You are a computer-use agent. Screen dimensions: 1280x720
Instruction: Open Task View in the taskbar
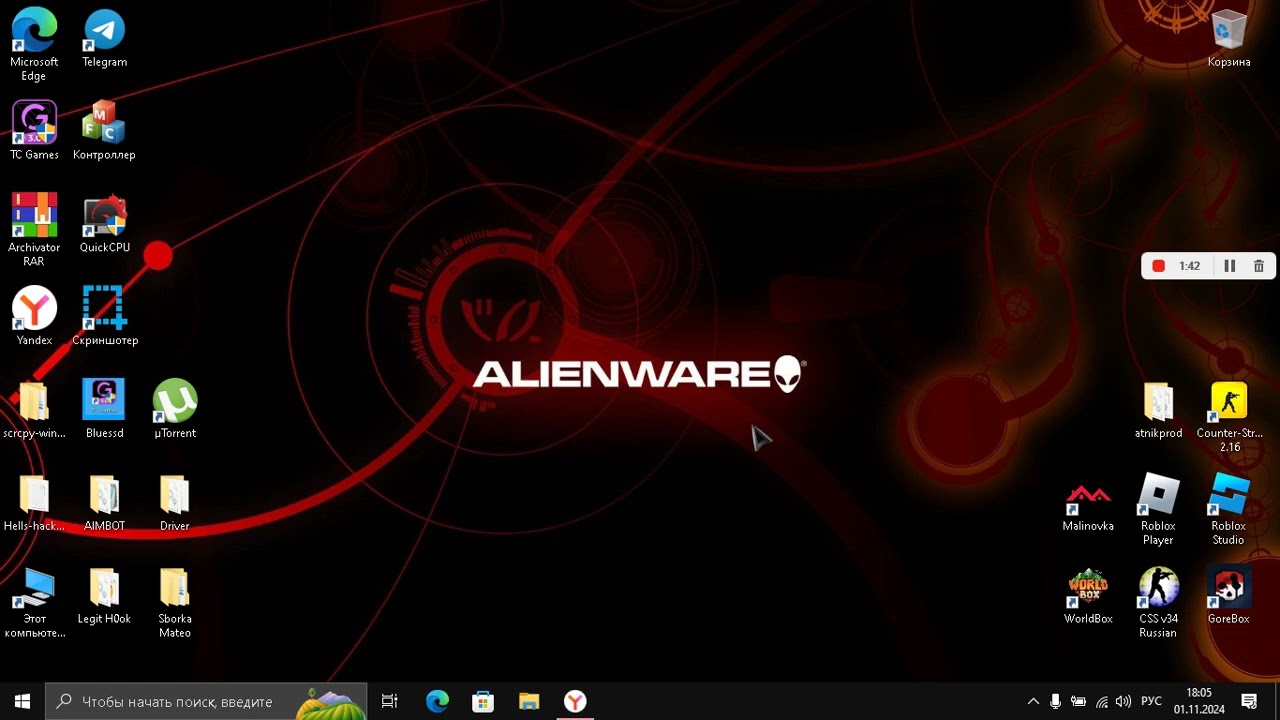click(x=390, y=701)
